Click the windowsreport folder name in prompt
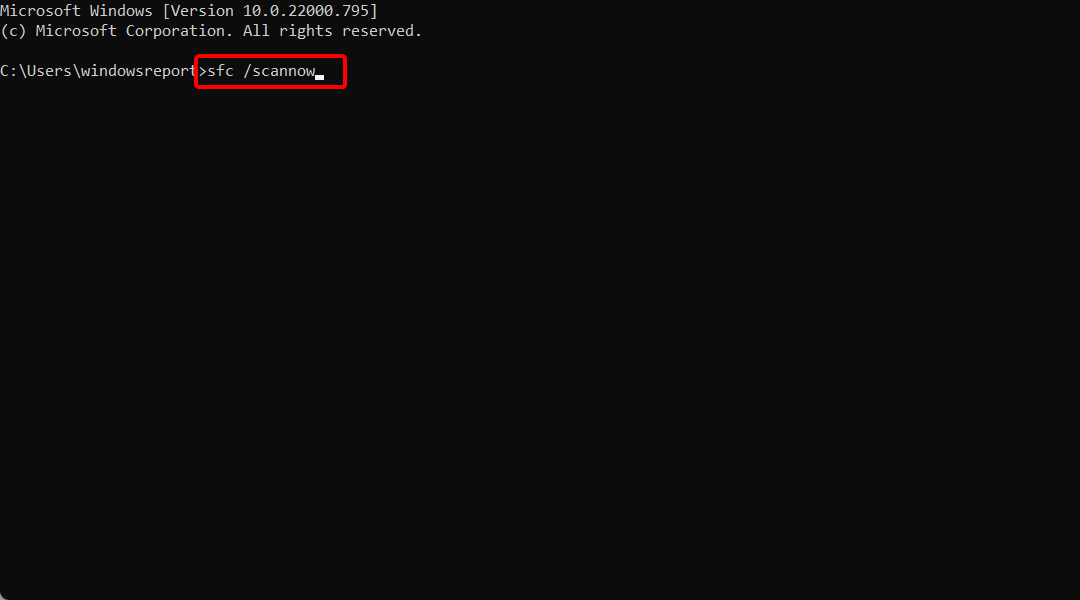The height and width of the screenshot is (600, 1080). coord(138,72)
